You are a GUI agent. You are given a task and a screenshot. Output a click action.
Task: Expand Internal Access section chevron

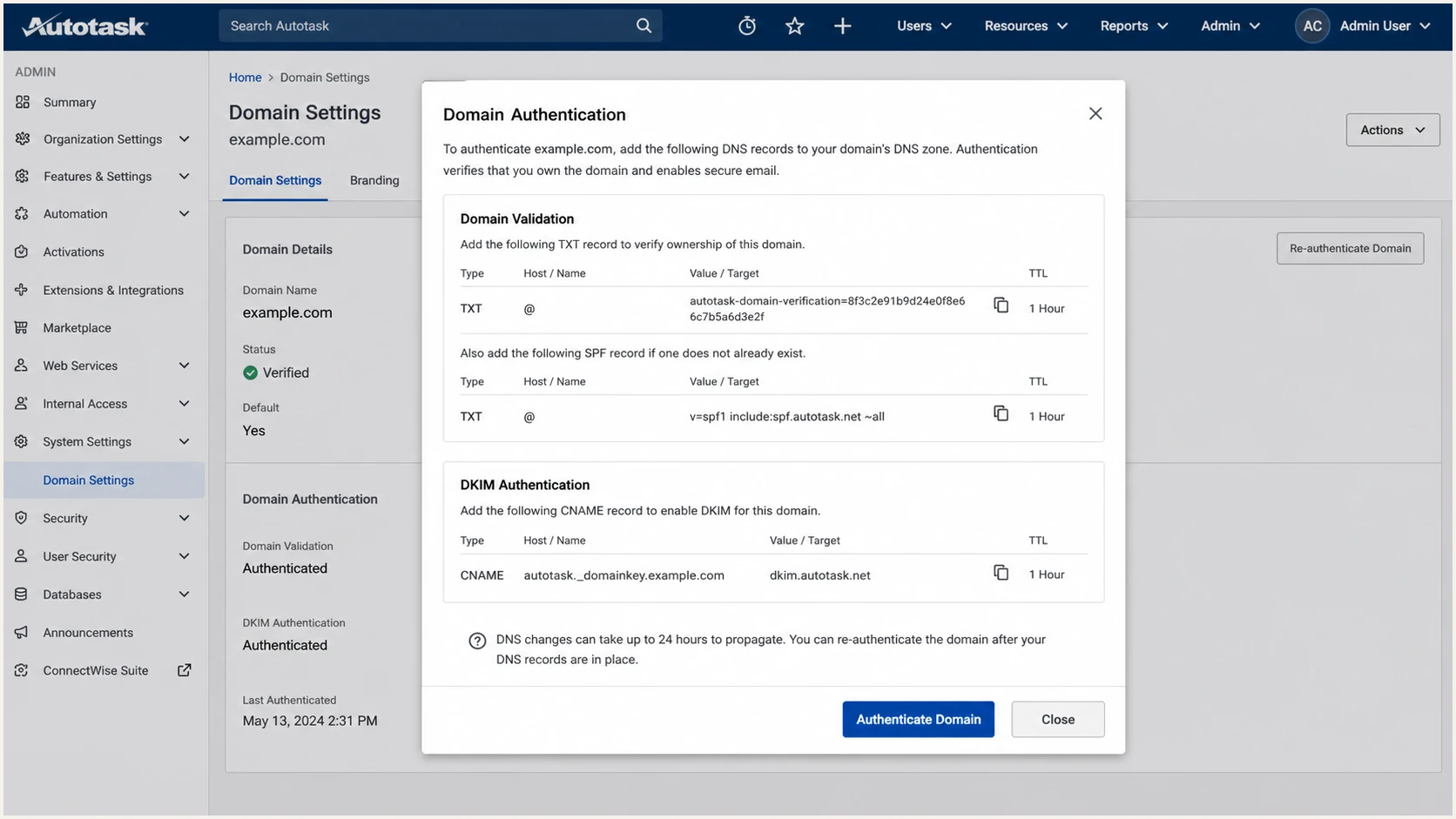tap(184, 403)
